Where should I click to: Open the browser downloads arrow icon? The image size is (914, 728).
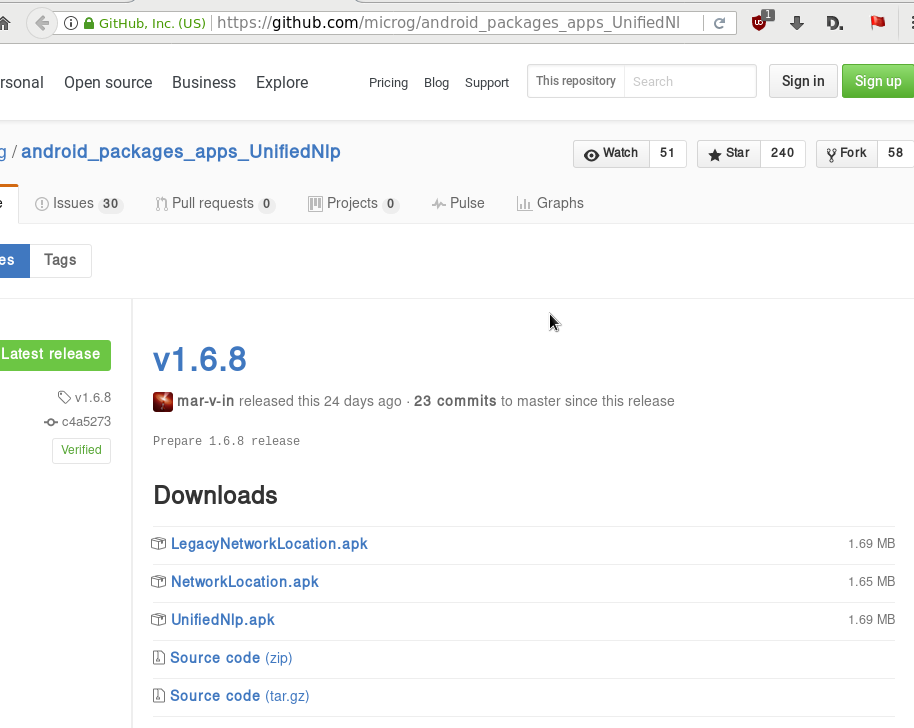coord(797,23)
